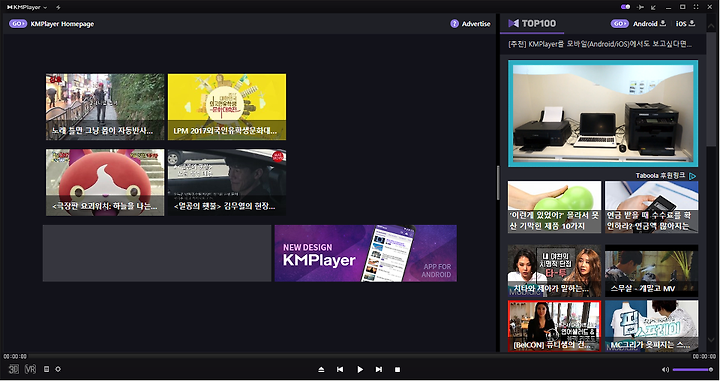The image size is (720, 381).
Task: Click the NEW DESIGN KMPlayer Android banner
Action: click(366, 253)
